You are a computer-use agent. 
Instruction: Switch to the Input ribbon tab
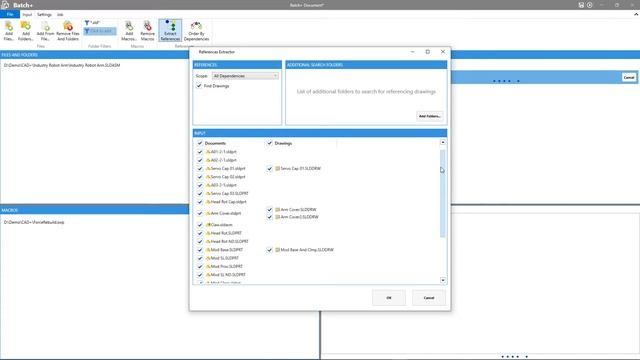click(27, 15)
